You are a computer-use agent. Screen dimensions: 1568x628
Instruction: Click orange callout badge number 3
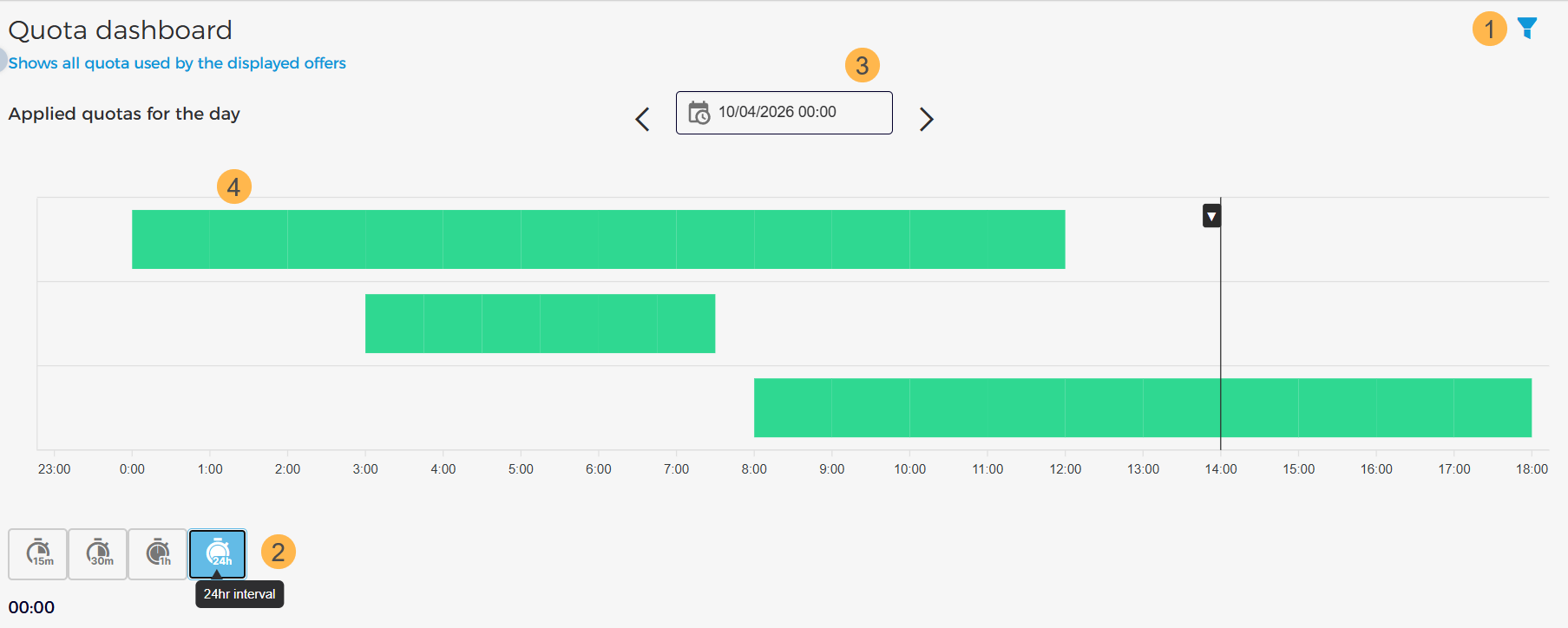click(862, 65)
